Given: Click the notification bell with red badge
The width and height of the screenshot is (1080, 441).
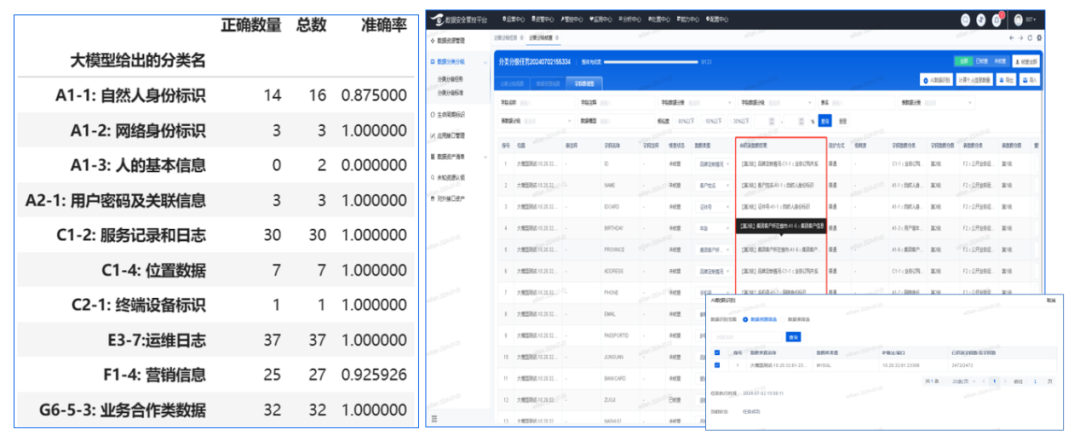Looking at the screenshot, I should pyautogui.click(x=996, y=20).
